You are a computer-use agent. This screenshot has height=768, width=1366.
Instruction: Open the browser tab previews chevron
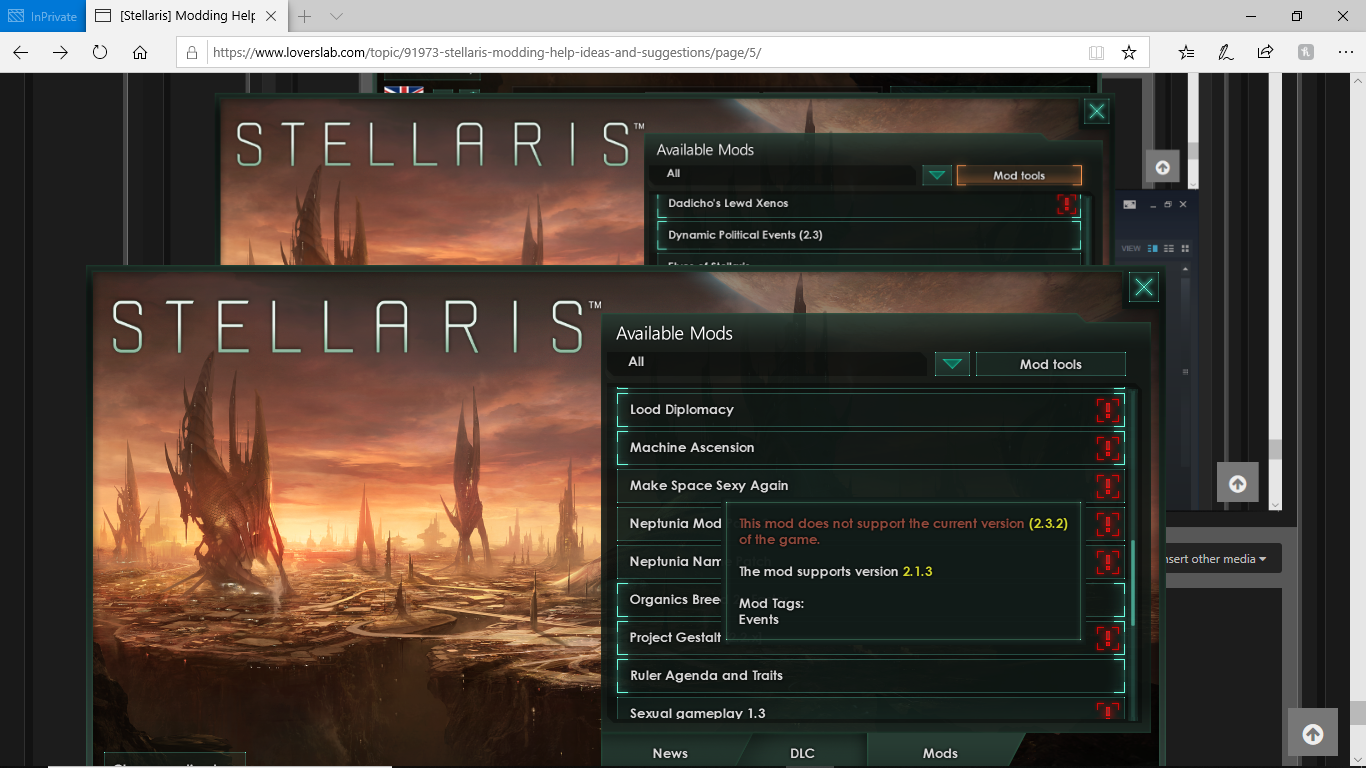coord(337,16)
